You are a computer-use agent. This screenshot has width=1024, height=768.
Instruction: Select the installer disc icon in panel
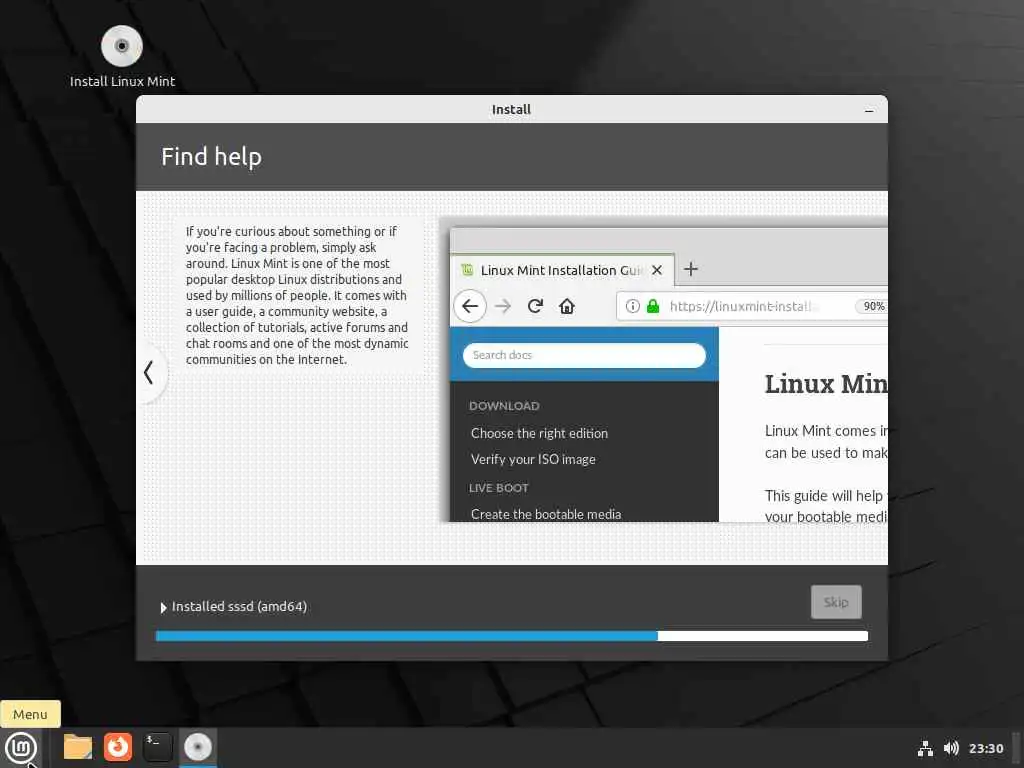197,746
